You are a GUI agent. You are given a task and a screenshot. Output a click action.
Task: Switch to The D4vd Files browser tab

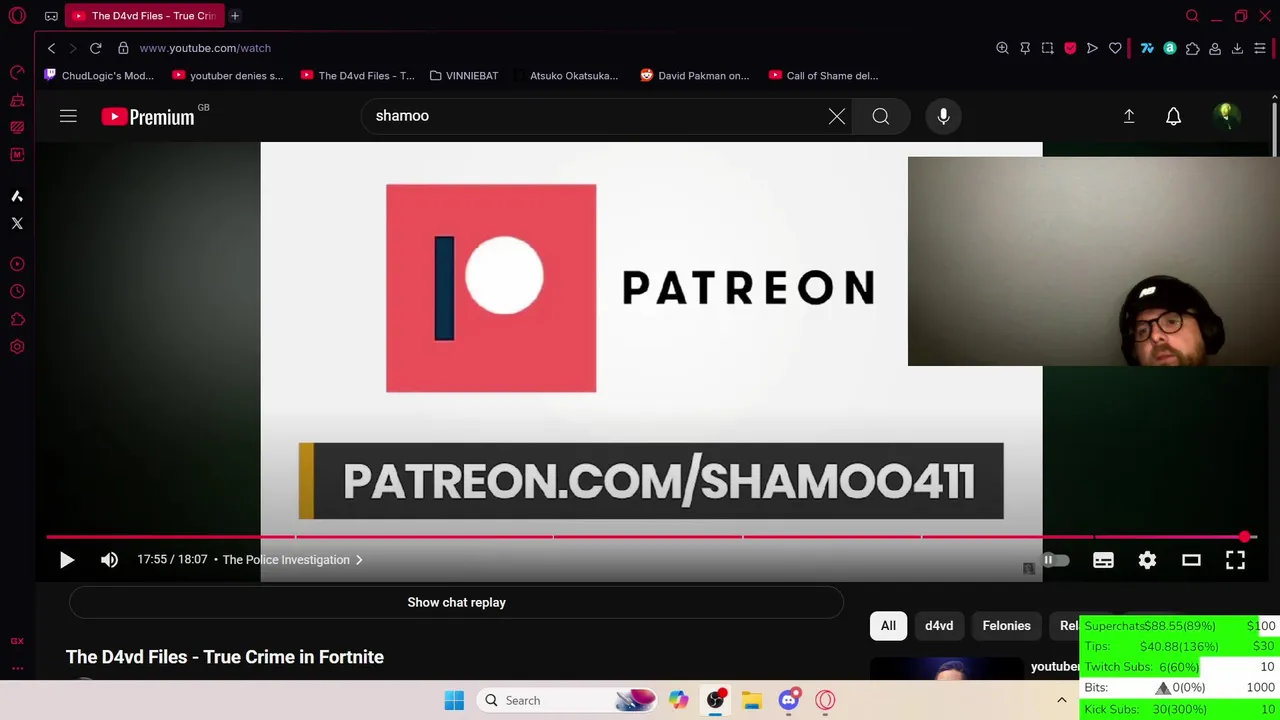point(146,16)
